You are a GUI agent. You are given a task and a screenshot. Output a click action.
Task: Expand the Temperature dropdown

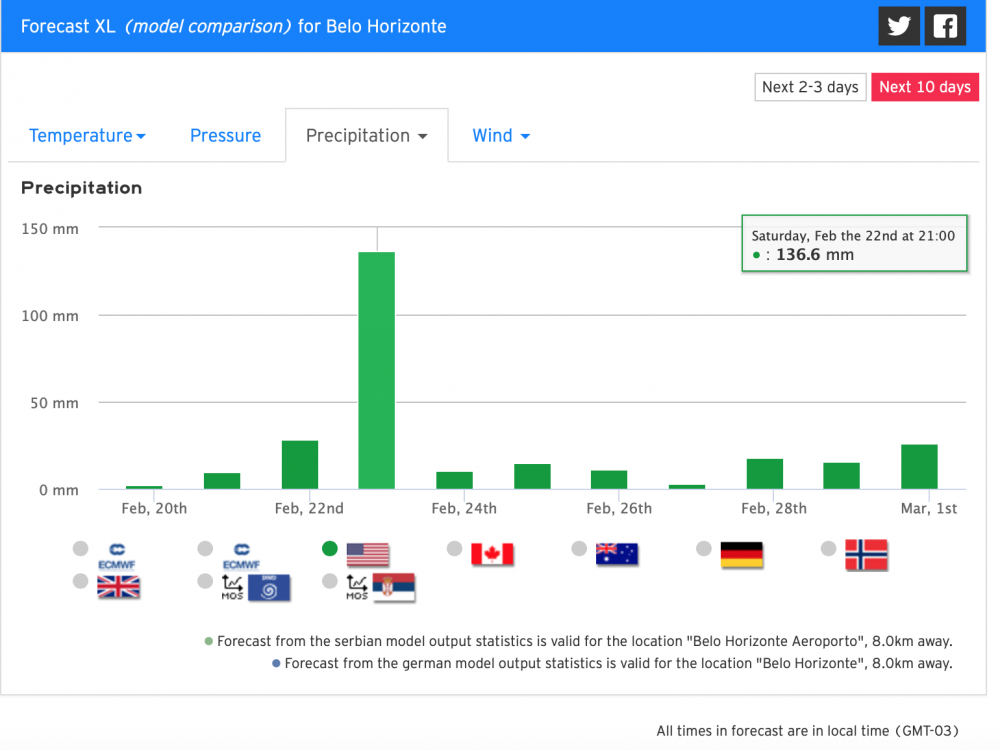87,136
